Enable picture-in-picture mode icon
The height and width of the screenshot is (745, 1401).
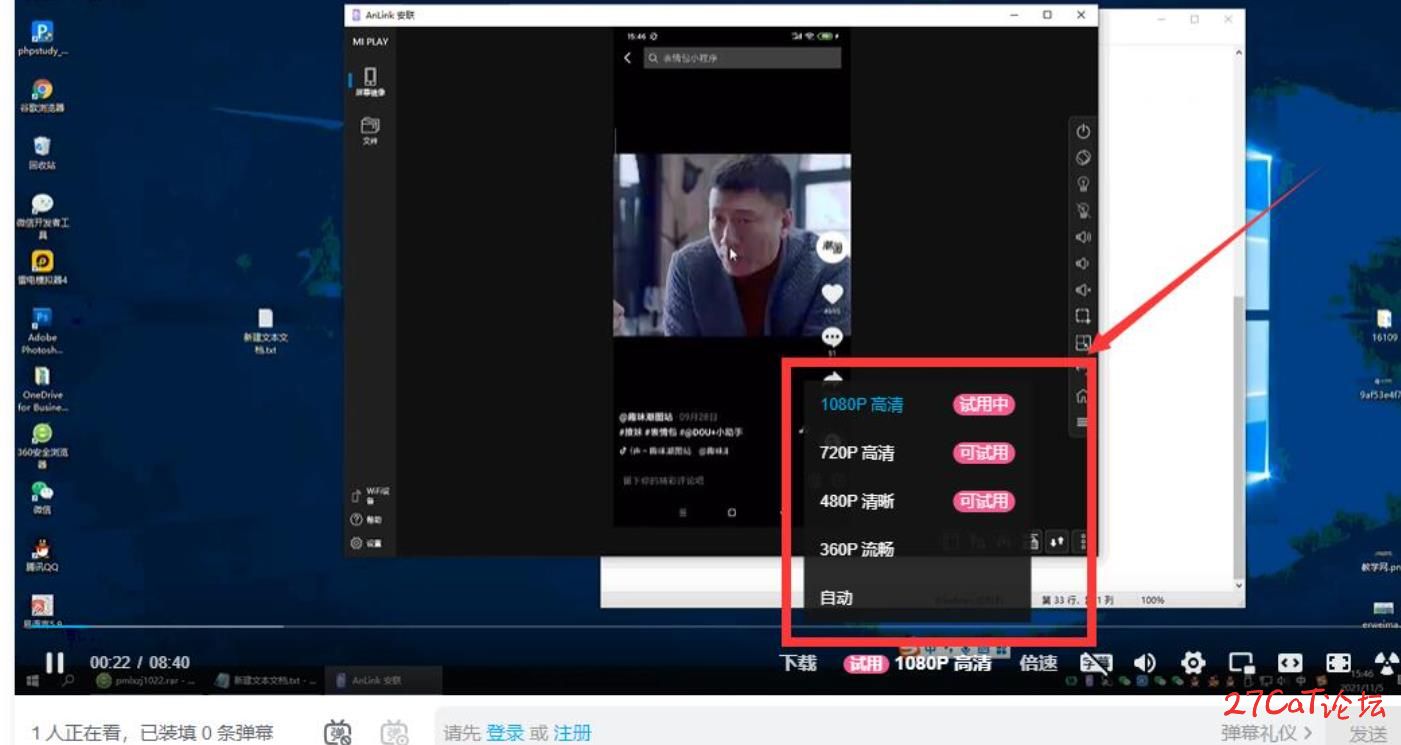coord(1242,663)
